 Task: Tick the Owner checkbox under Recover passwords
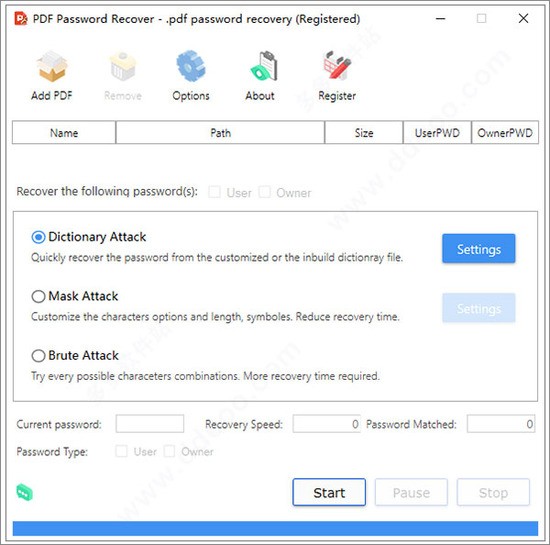click(x=264, y=192)
